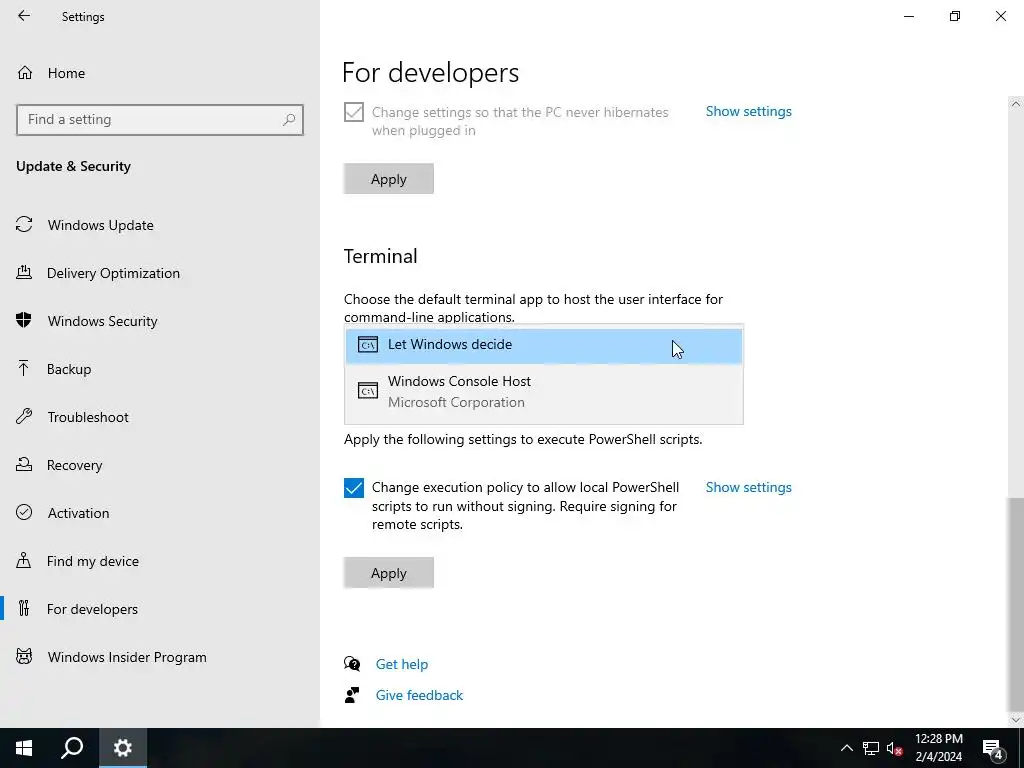This screenshot has width=1024, height=768.
Task: Click the Give feedback person icon
Action: pos(352,695)
